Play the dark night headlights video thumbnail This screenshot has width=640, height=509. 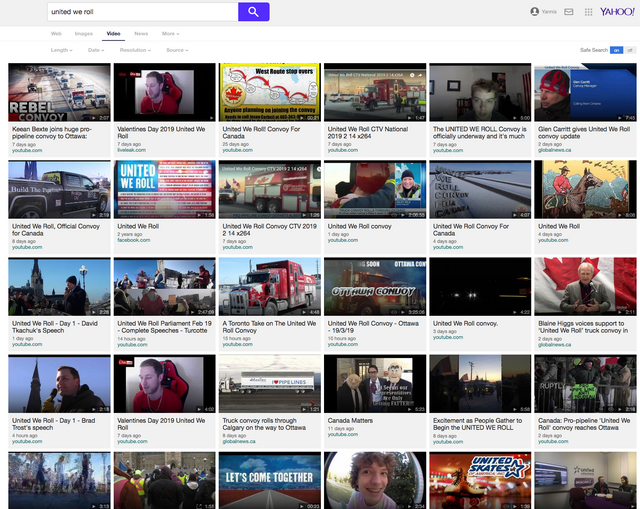point(480,287)
